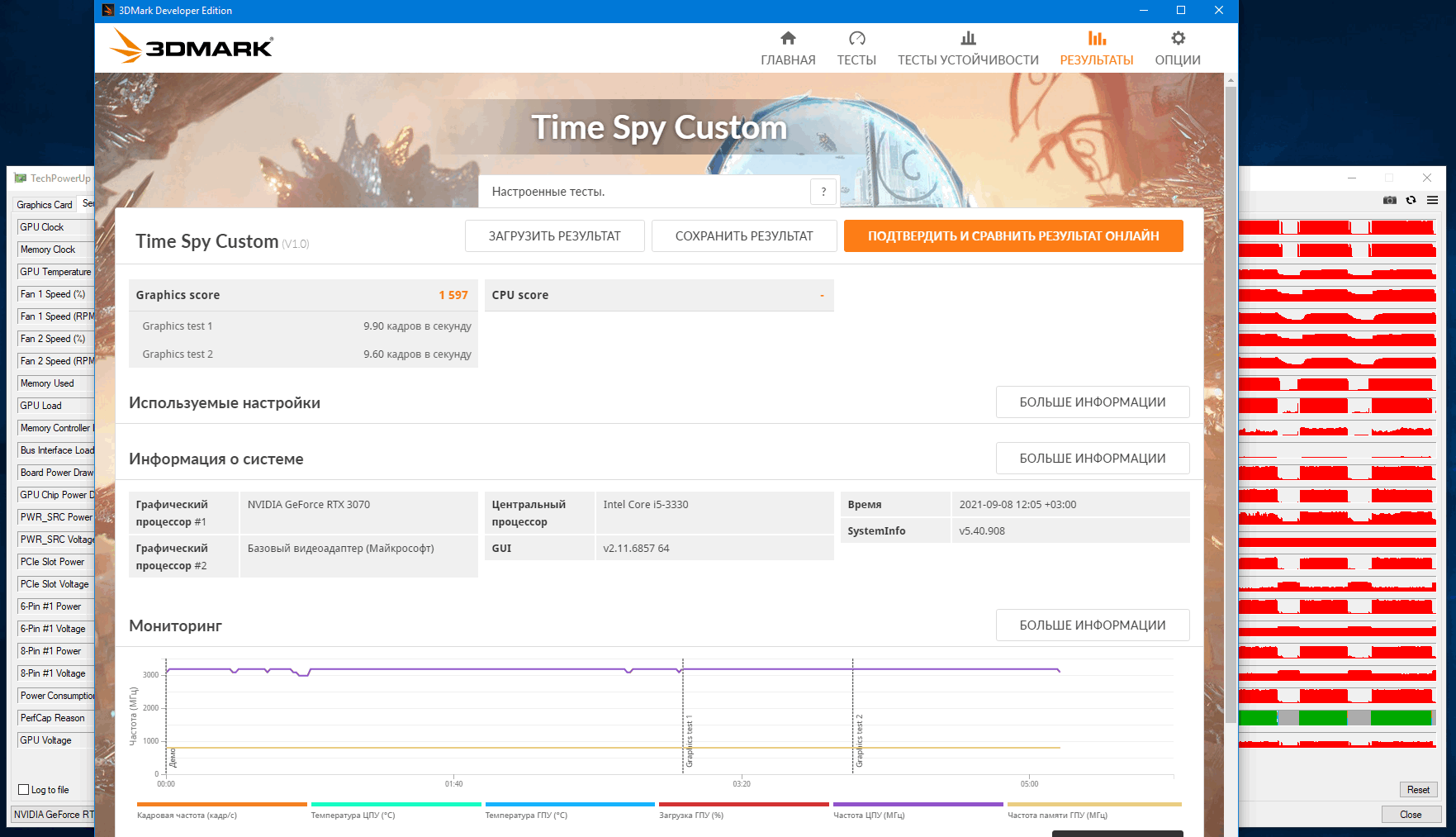Click TechPowerUp GPU-Z title icon
This screenshot has height=837, width=1456.
20,178
